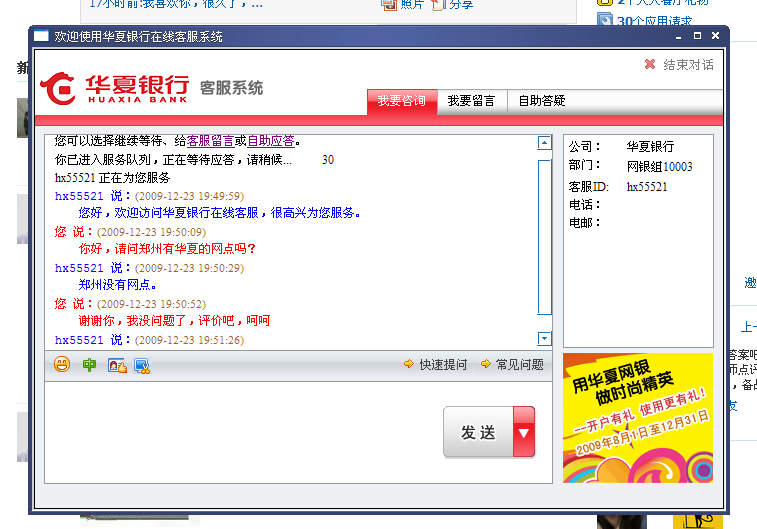Viewport: 757px width, 529px height.
Task: Click the message 郑州没有网点。
Action: click(x=117, y=285)
